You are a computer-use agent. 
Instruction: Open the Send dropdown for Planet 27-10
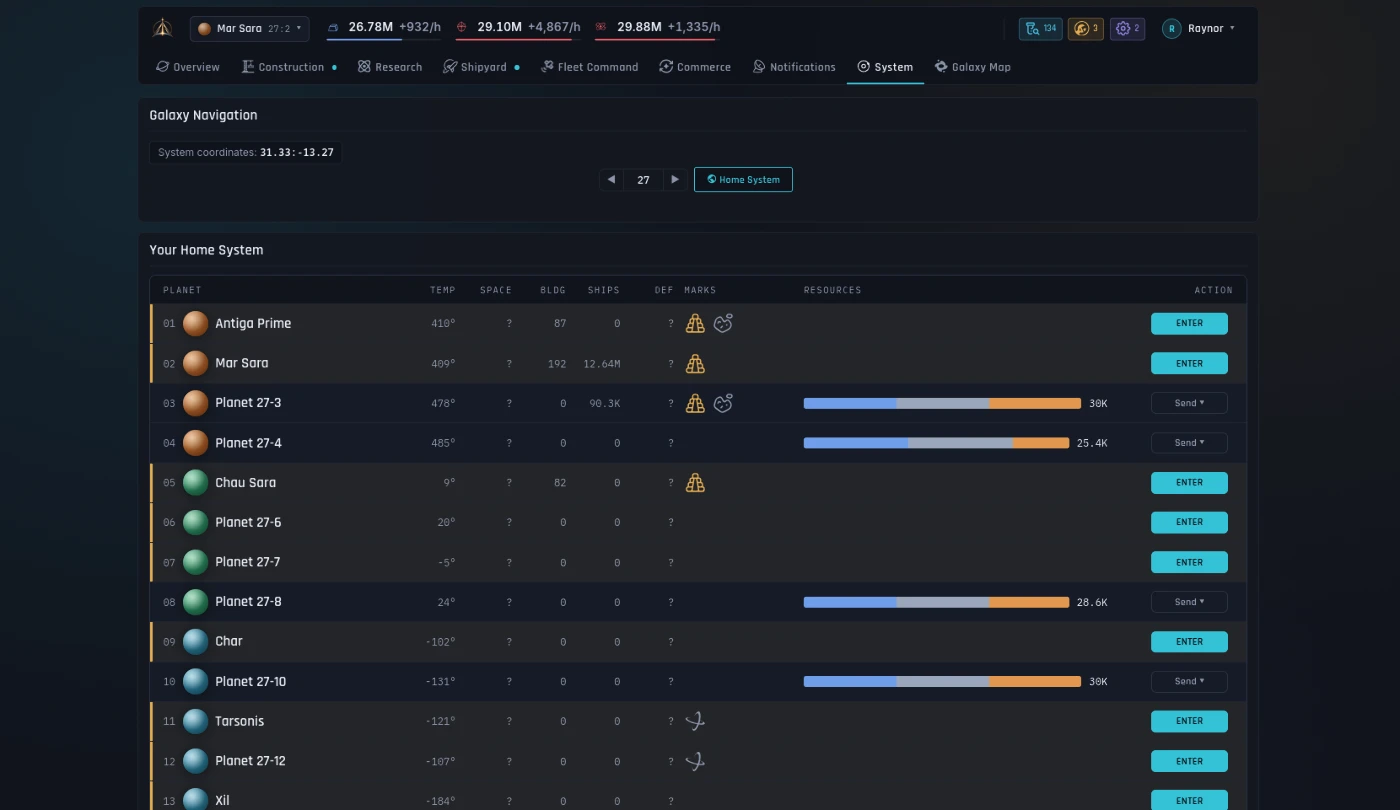pyautogui.click(x=1189, y=682)
